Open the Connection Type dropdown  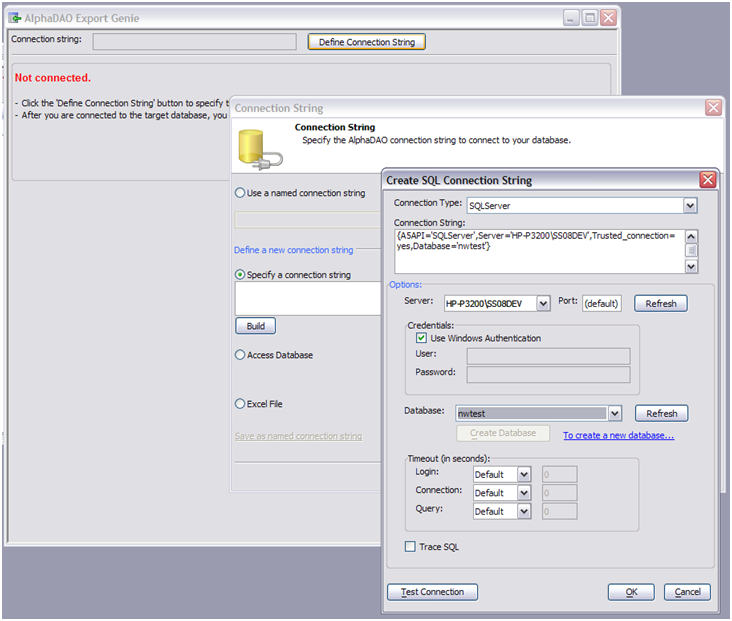(690, 205)
